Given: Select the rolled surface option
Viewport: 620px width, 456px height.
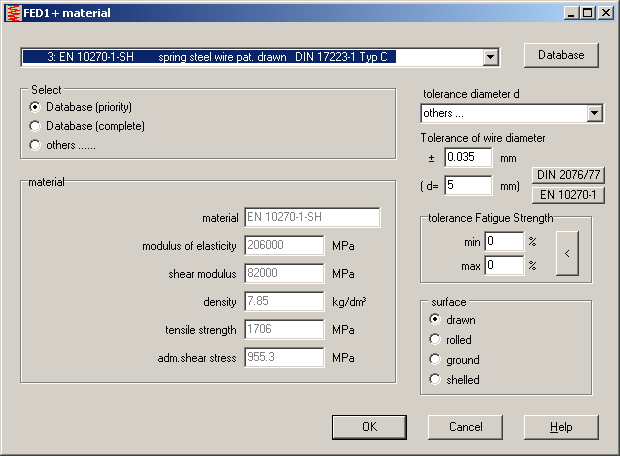Looking at the screenshot, I should (x=435, y=340).
